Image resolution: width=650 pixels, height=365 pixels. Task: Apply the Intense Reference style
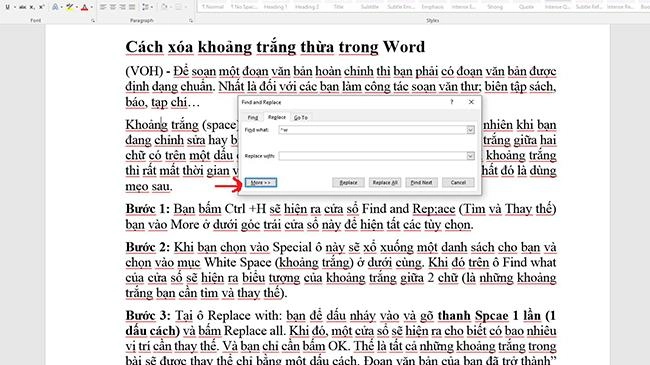click(620, 7)
